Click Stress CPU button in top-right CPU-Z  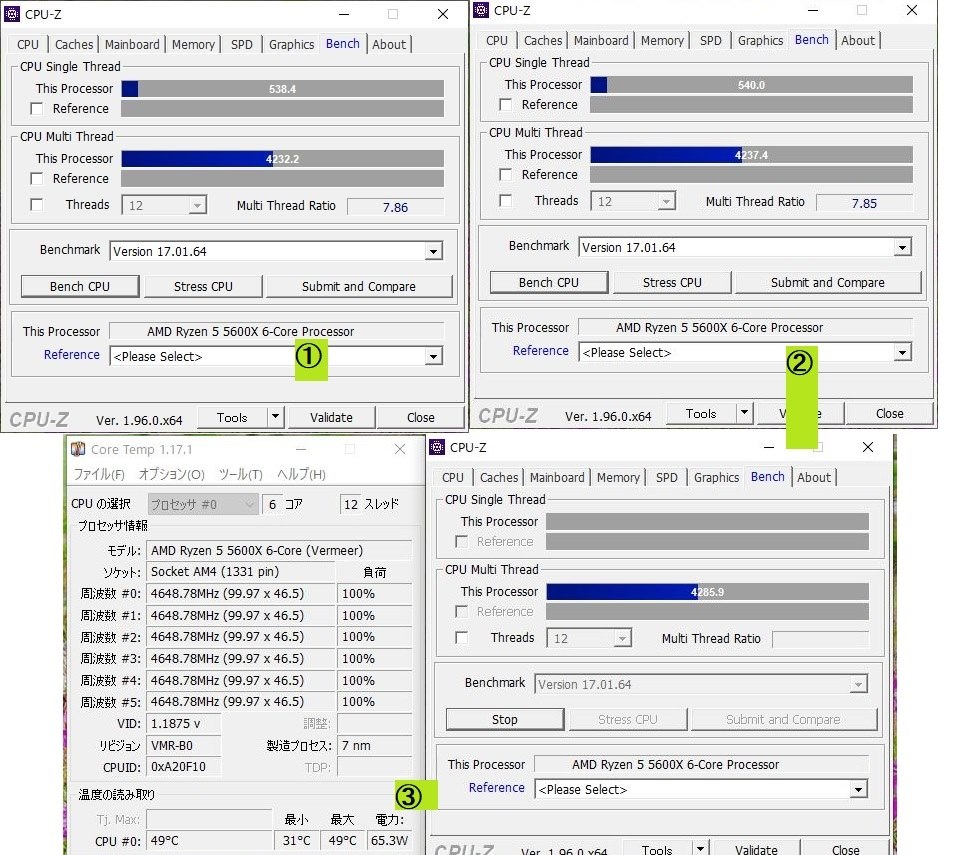(x=672, y=283)
